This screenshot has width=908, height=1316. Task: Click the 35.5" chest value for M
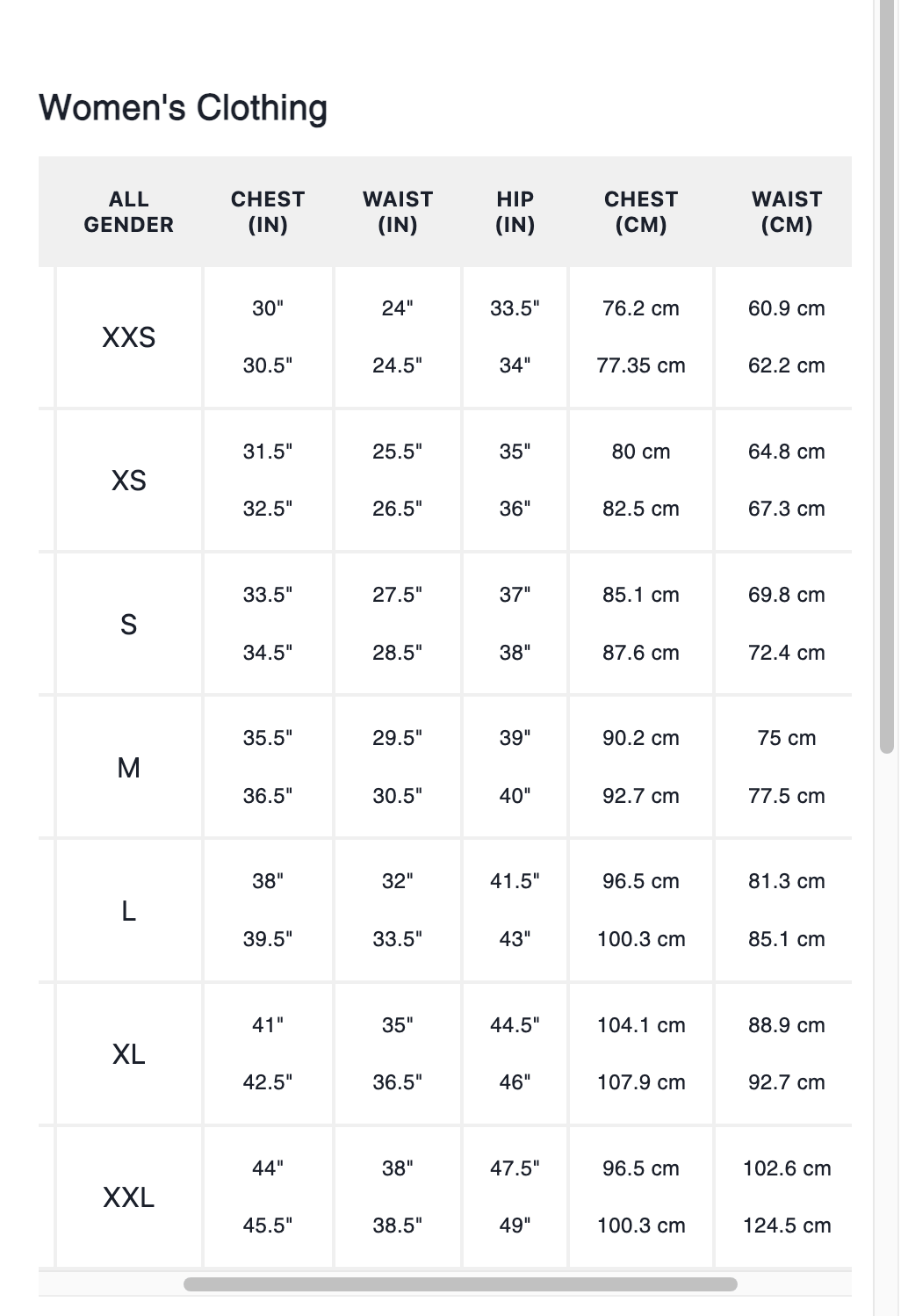coord(268,738)
